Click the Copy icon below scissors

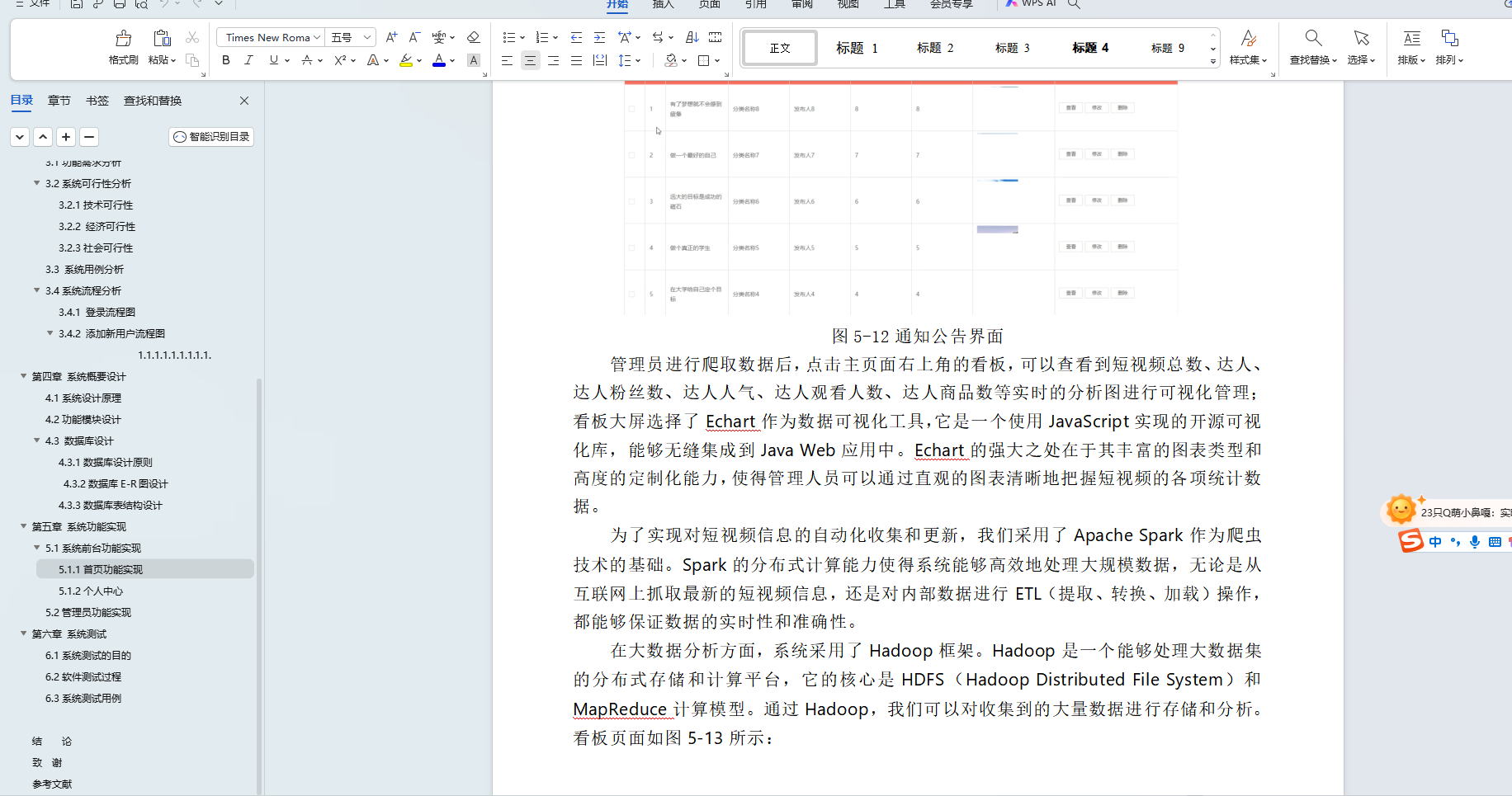tap(192, 60)
